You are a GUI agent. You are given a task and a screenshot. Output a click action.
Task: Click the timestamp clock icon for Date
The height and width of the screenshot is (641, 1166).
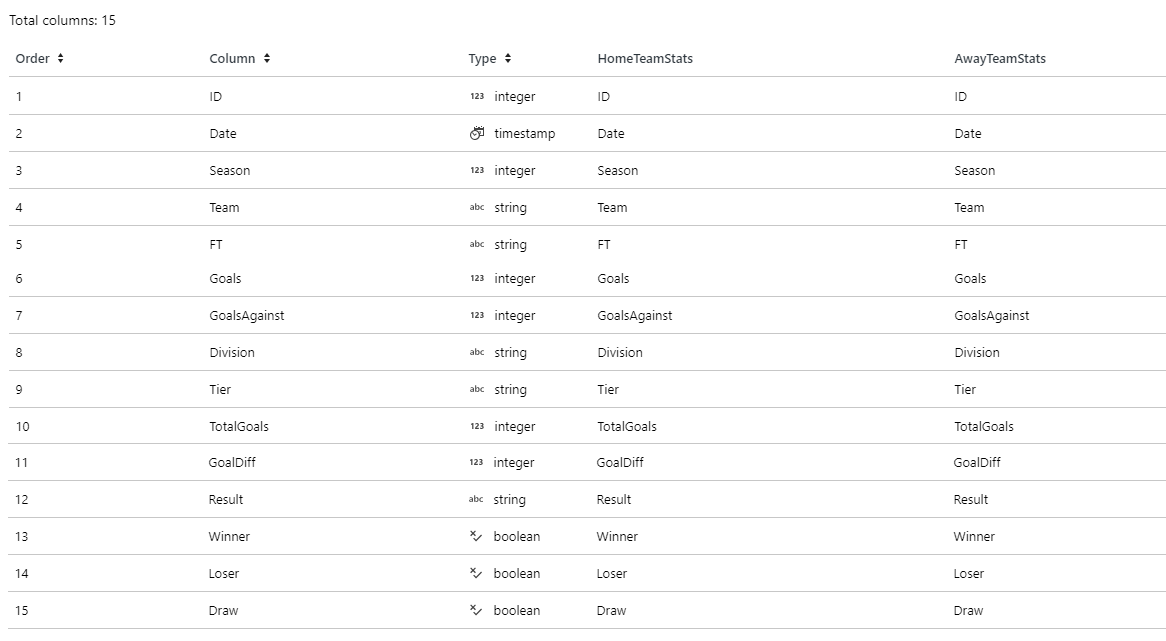(x=477, y=134)
